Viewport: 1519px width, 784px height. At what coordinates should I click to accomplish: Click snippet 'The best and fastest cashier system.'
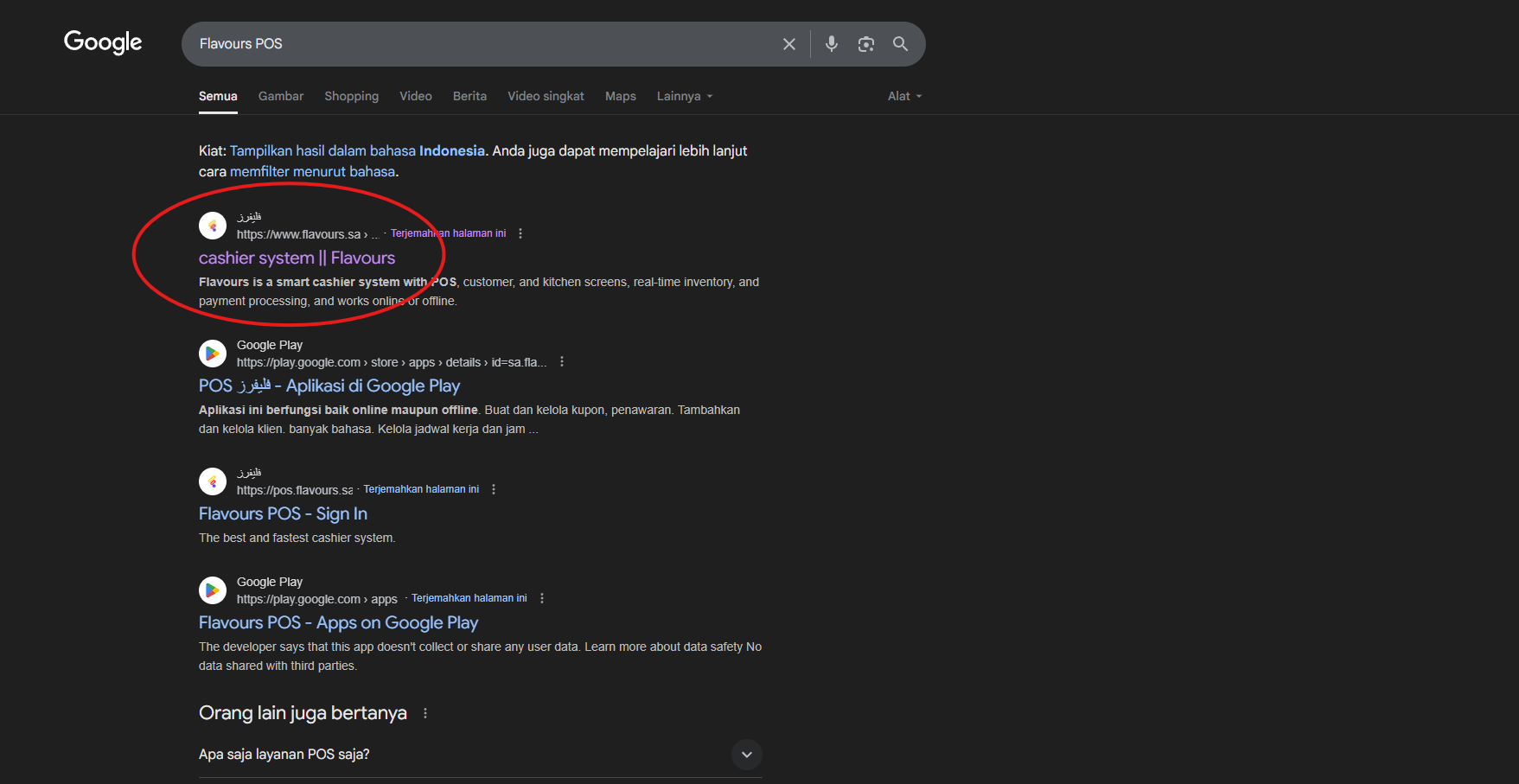tap(297, 538)
